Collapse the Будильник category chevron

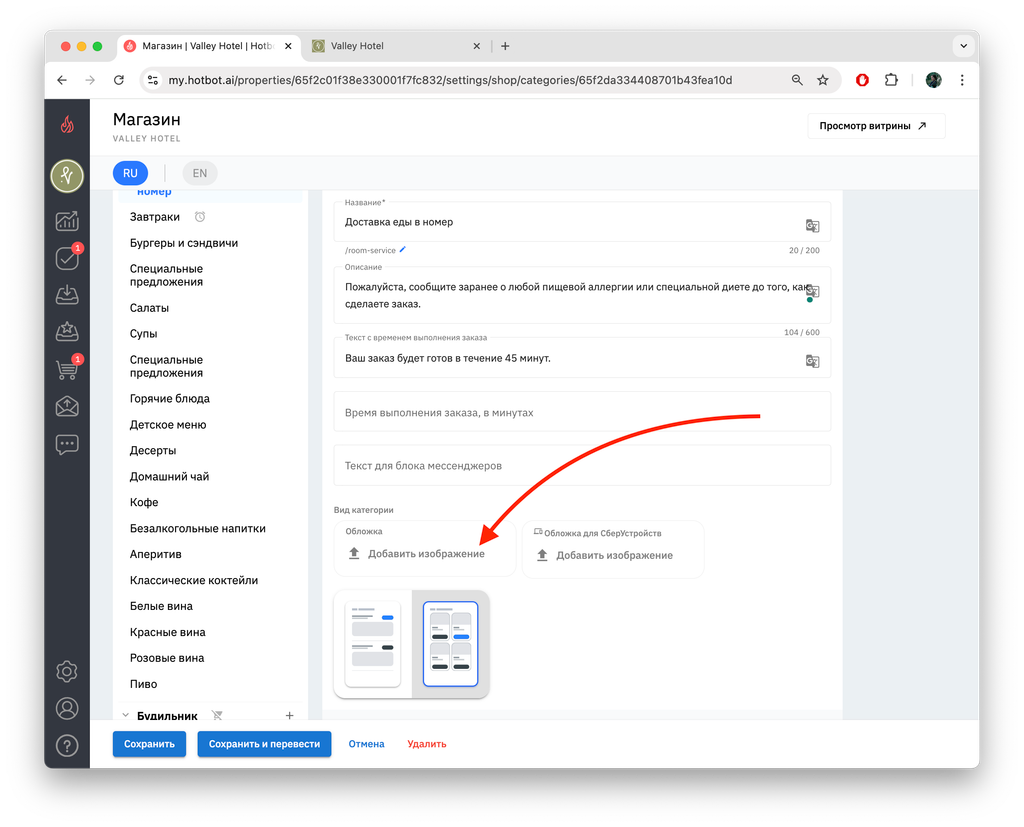(x=125, y=715)
